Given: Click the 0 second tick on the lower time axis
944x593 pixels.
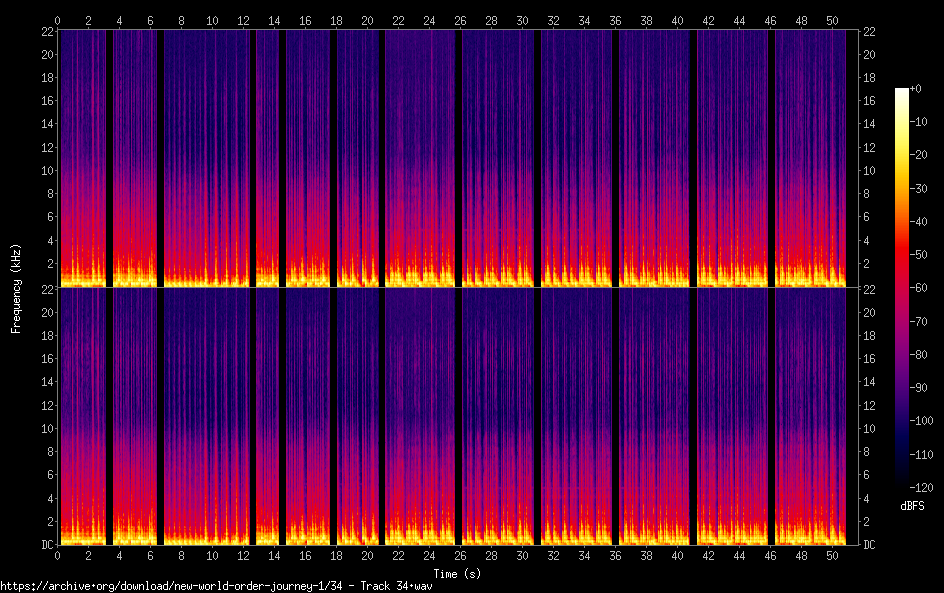Looking at the screenshot, I should pos(58,555).
